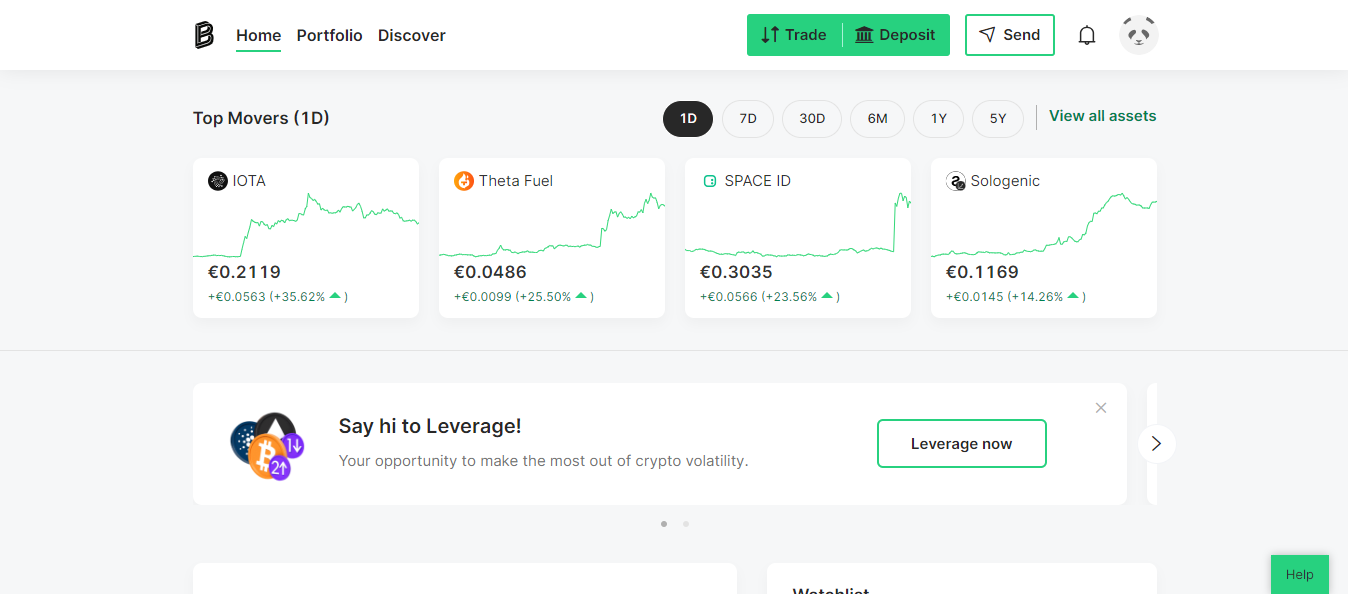Go to first carousel dot

tap(664, 523)
